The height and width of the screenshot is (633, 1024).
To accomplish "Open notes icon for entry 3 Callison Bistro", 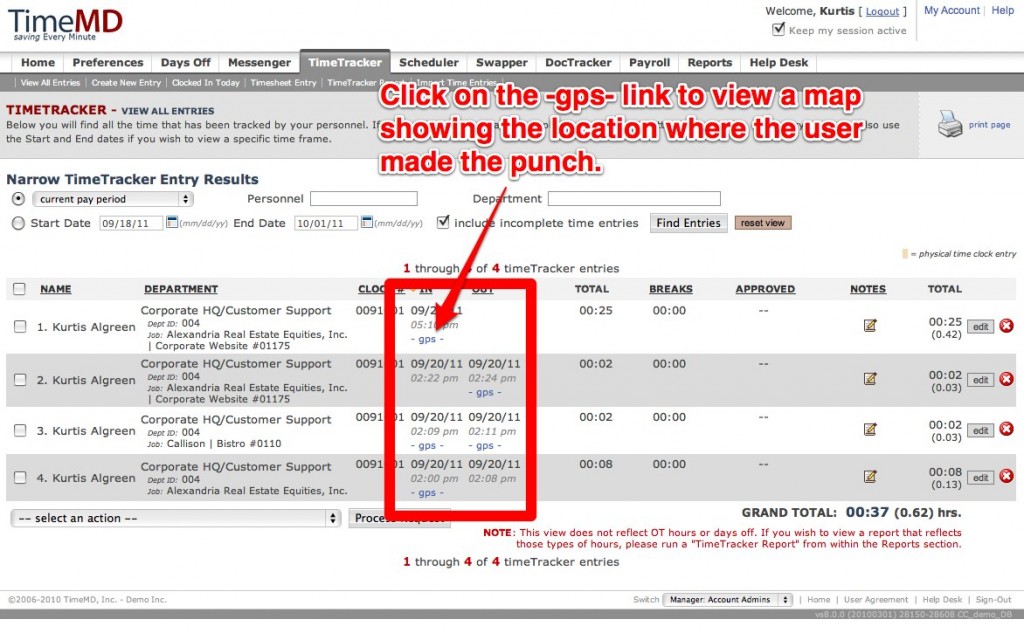I will click(x=870, y=429).
